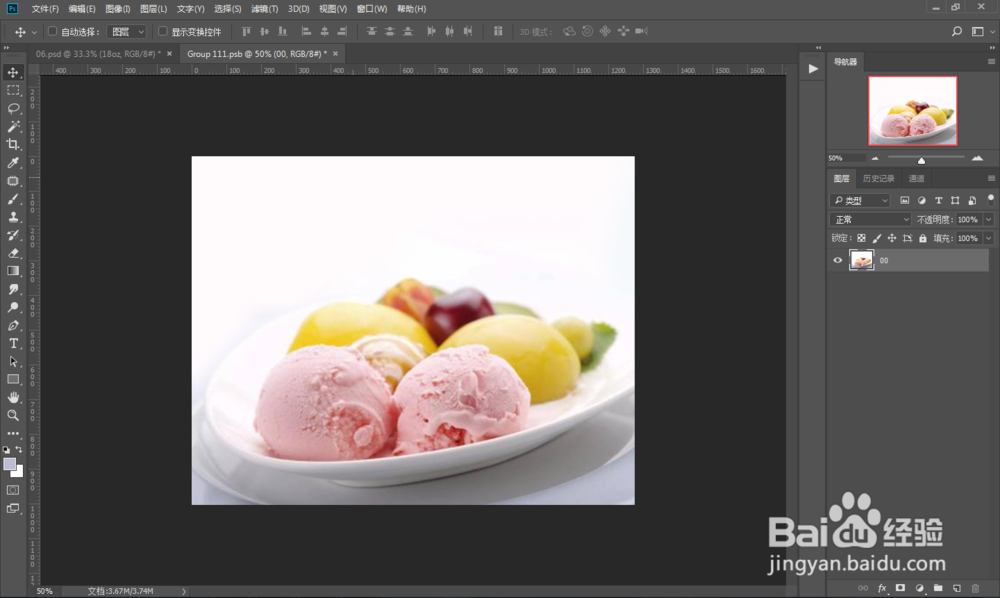Image resolution: width=1000 pixels, height=598 pixels.
Task: Open the 滤镜(T) menu
Action: click(264, 9)
